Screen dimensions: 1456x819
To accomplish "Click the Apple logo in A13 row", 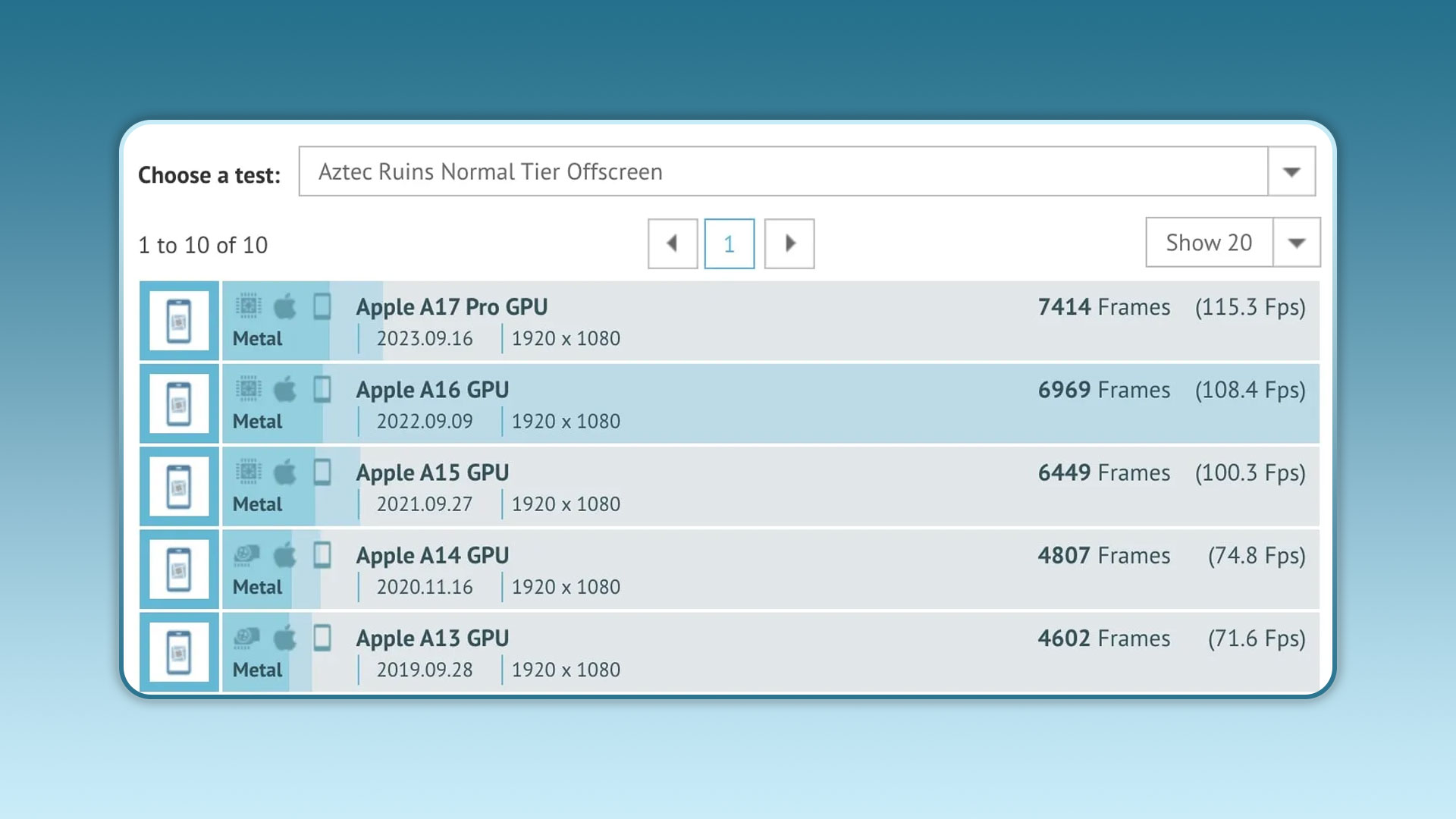I will coord(285,638).
